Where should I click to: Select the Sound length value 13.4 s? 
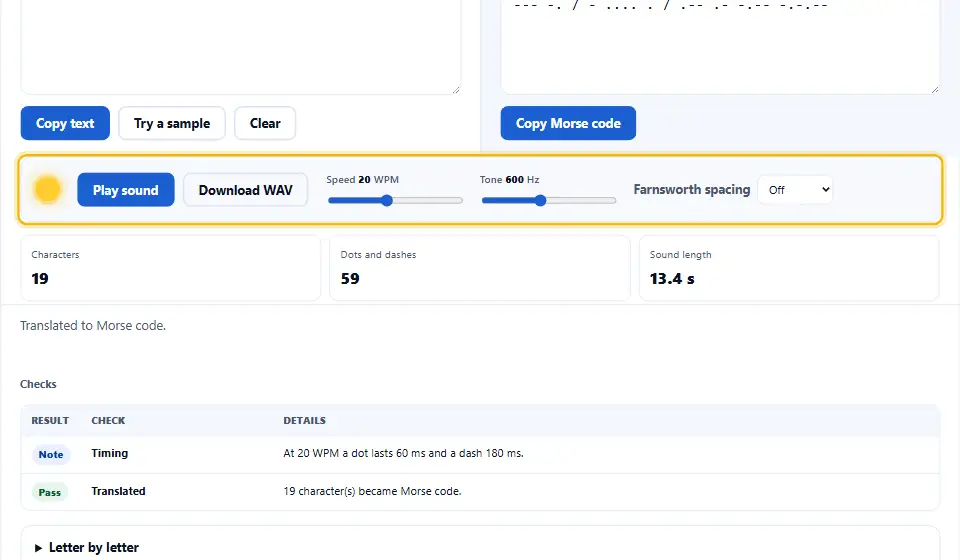click(672, 278)
